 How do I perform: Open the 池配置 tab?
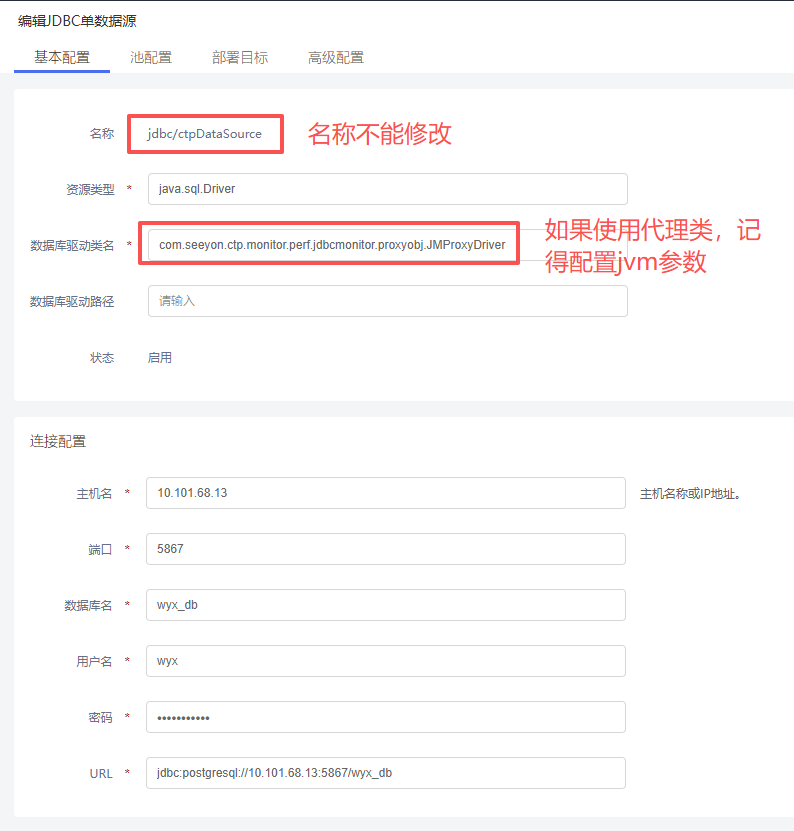click(151, 57)
